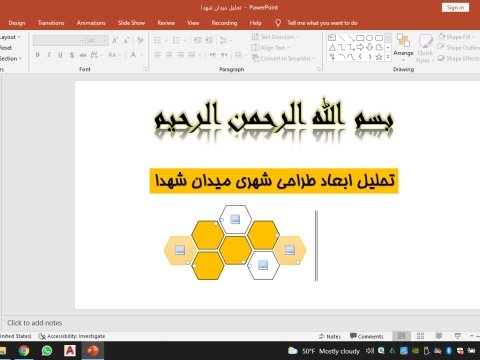Toggle the Notes pane in status bar
Image resolution: width=480 pixels, height=360 pixels.
tap(330, 336)
